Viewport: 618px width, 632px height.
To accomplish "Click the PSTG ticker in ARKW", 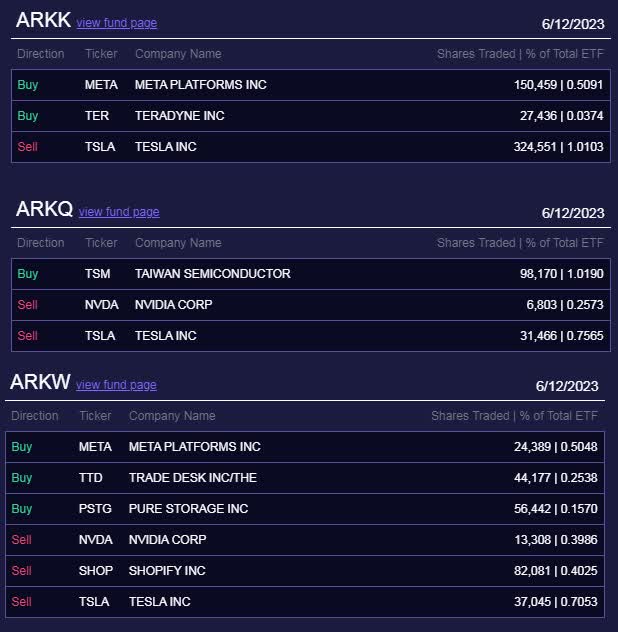I will click(x=95, y=509).
